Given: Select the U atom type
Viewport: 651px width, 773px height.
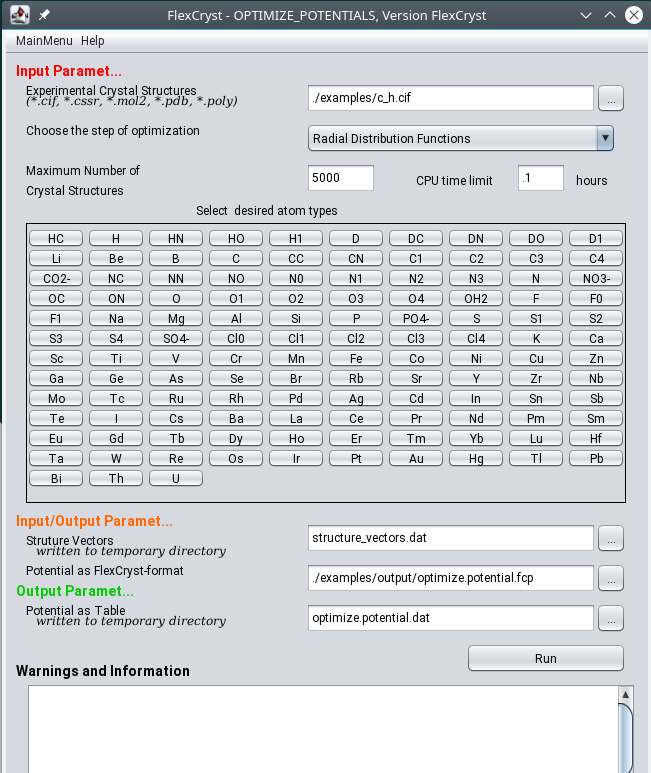Looking at the screenshot, I should point(176,478).
